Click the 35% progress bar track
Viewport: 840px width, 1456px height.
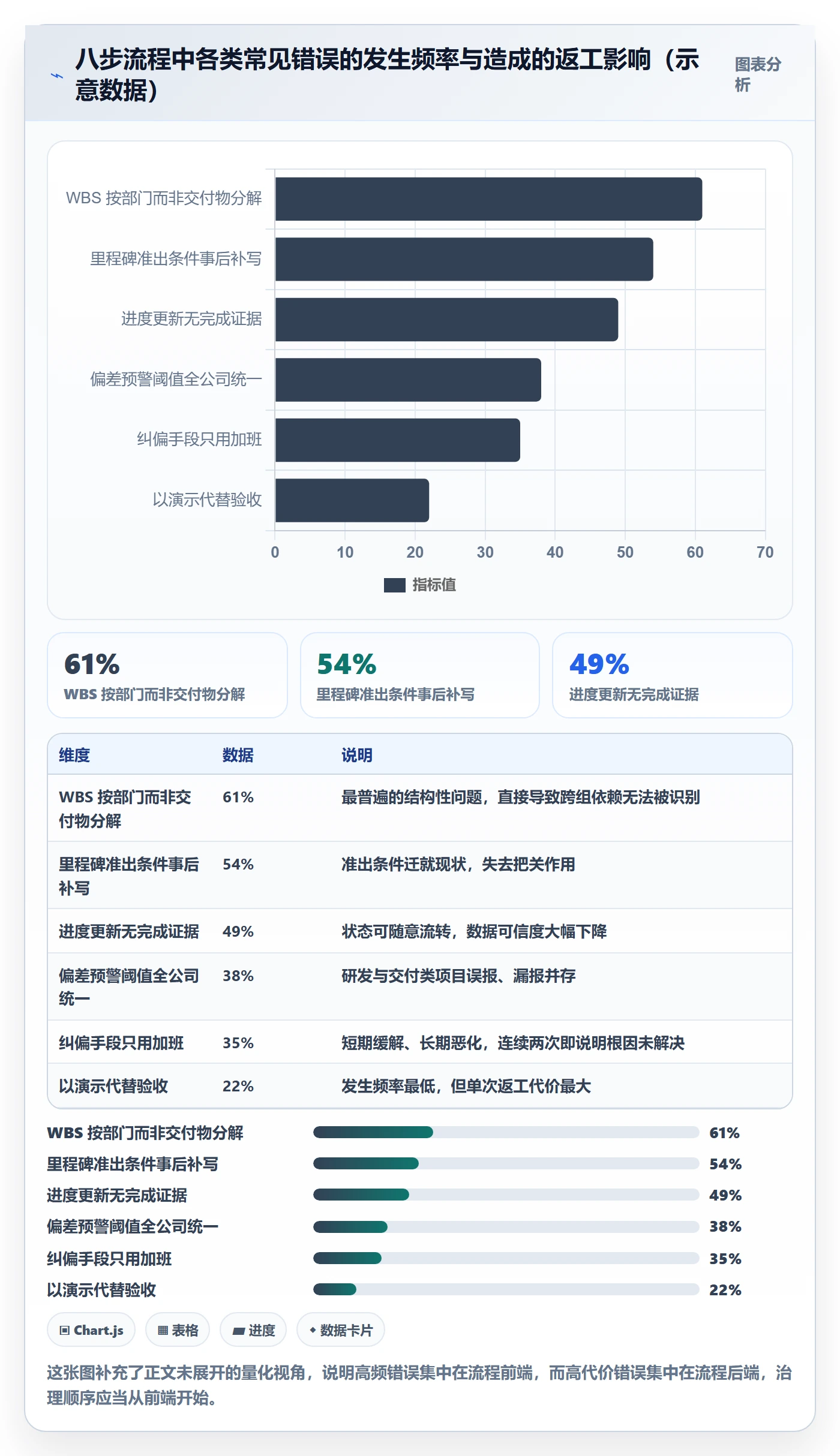coord(506,1258)
